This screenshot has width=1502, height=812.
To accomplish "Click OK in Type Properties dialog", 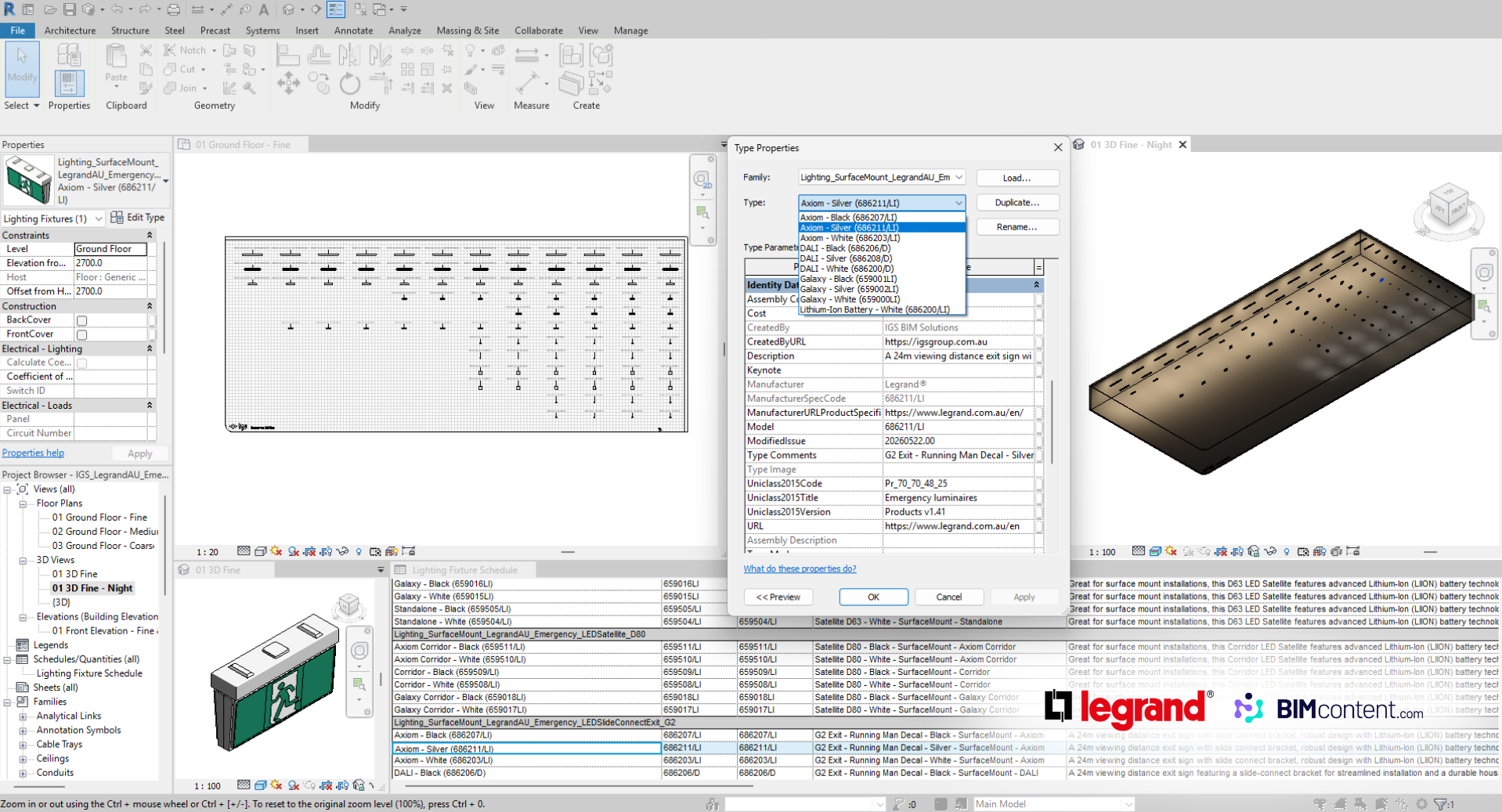I will [x=873, y=597].
